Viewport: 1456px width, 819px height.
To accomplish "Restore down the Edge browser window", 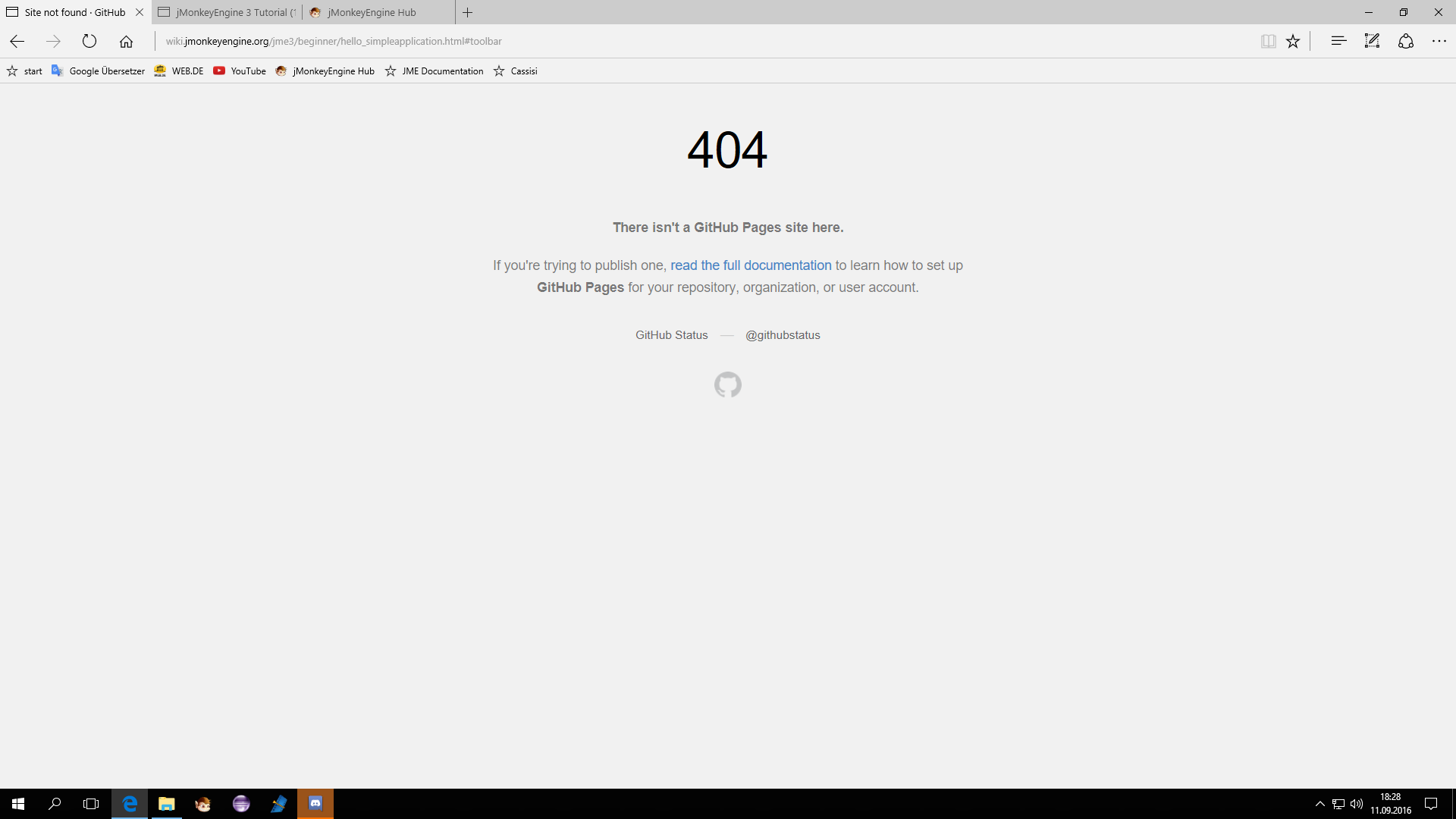I will [x=1404, y=12].
